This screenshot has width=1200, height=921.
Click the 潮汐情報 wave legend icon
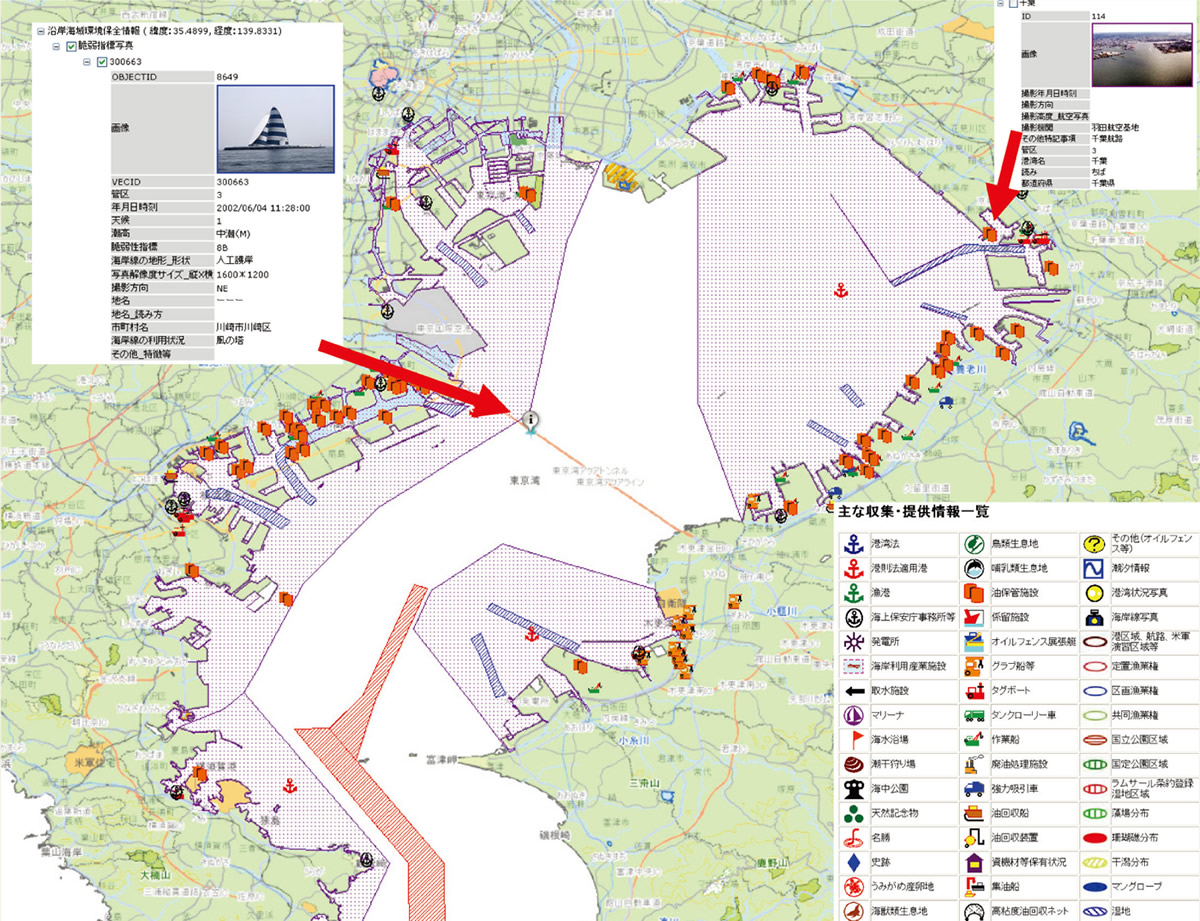pyautogui.click(x=1094, y=569)
